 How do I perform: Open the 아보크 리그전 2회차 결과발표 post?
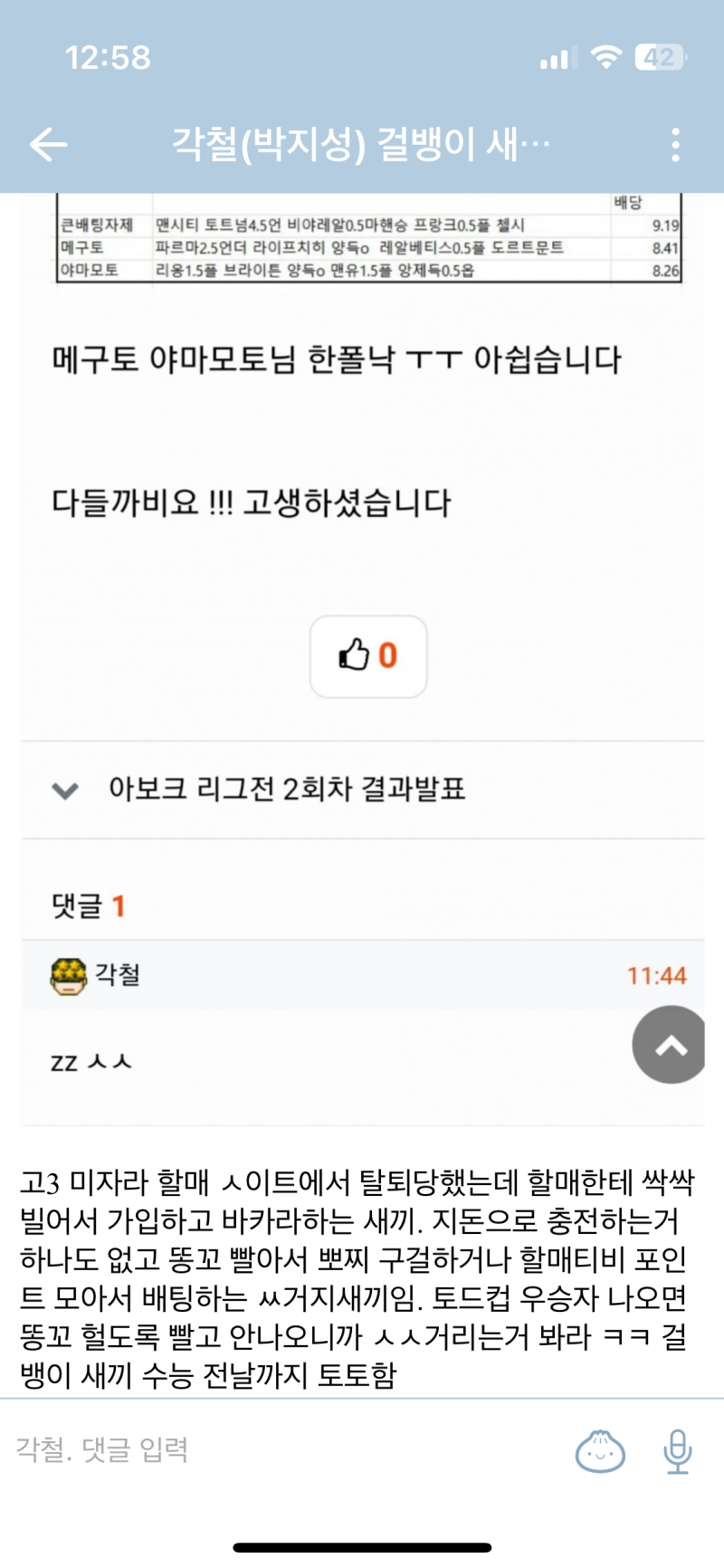287,789
